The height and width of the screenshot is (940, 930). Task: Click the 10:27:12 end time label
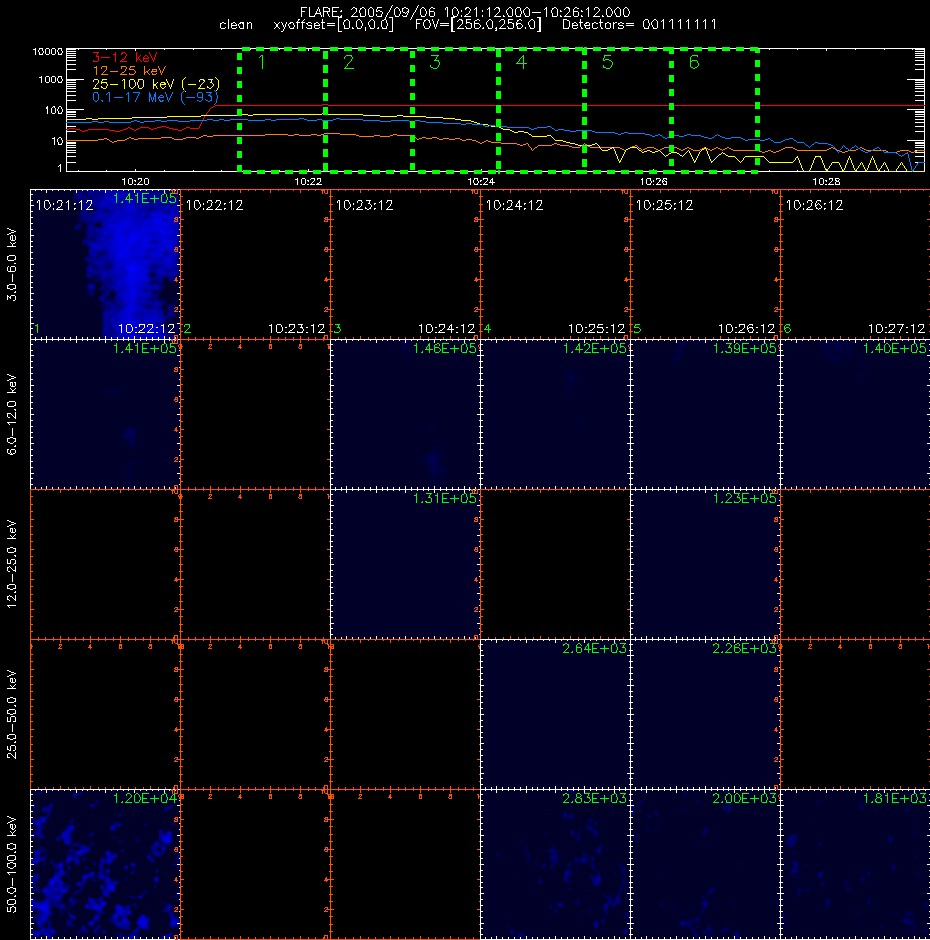[896, 329]
